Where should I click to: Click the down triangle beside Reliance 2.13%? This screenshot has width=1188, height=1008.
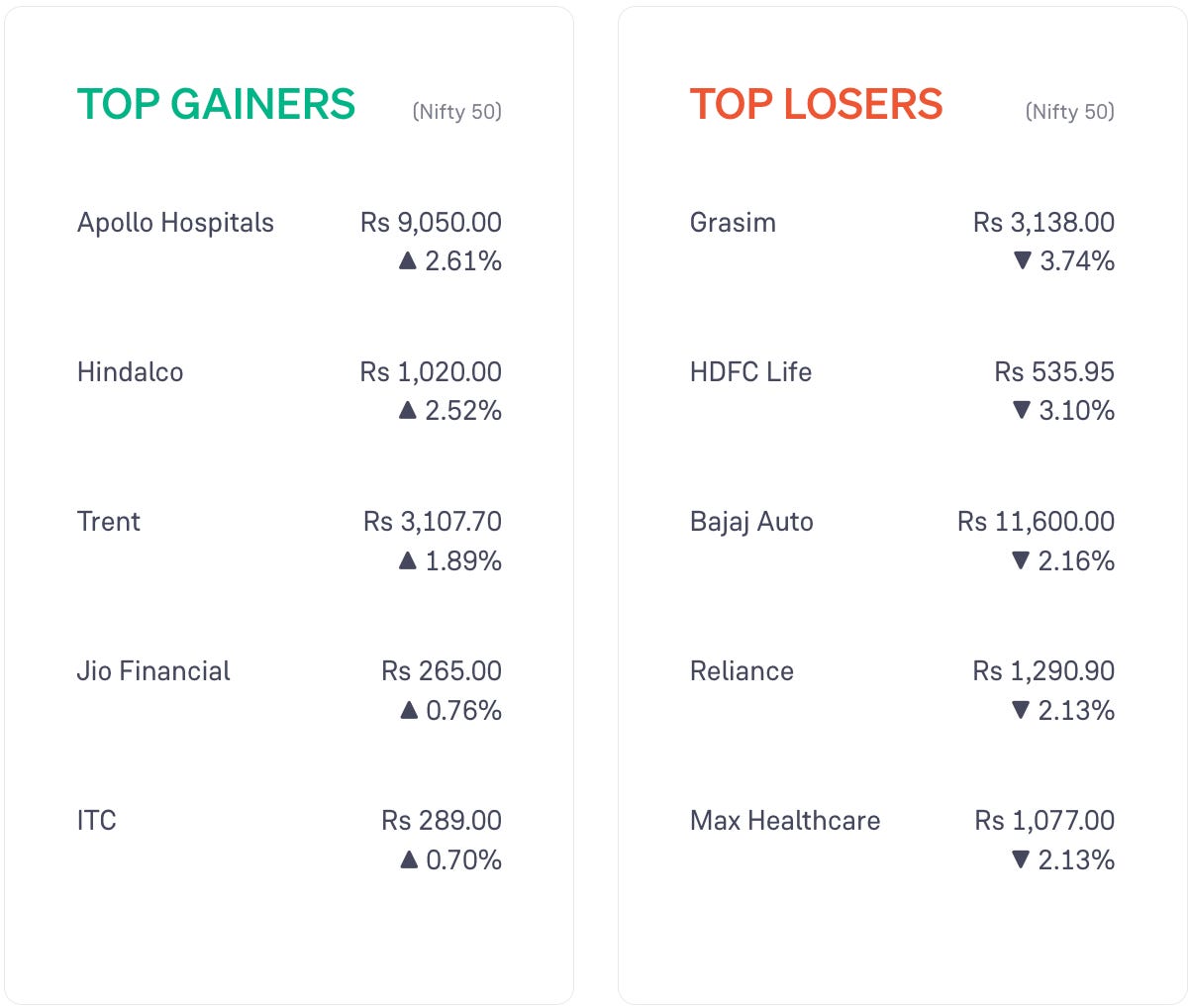(x=1021, y=710)
